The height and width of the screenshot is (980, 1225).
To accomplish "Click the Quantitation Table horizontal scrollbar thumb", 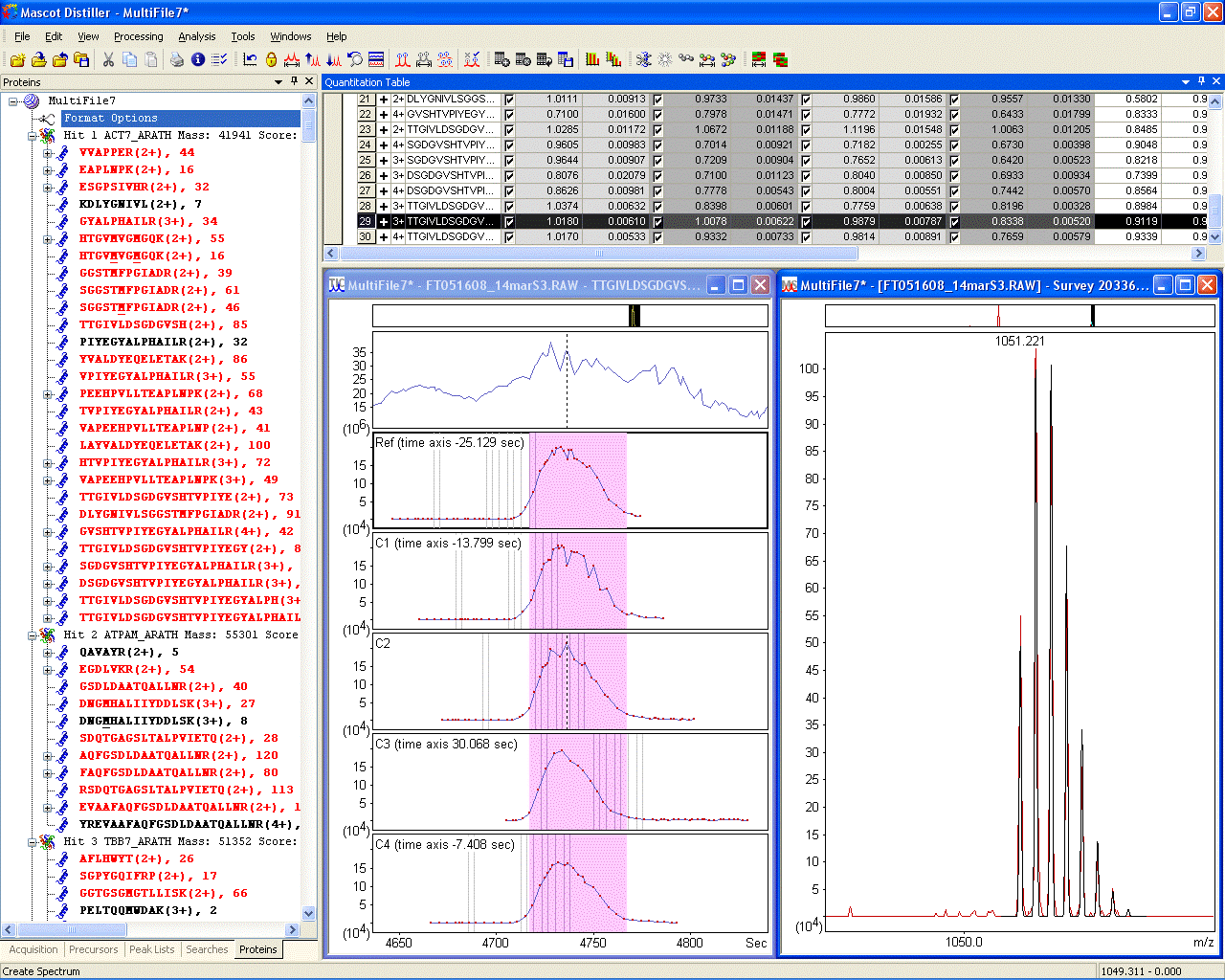I will pyautogui.click(x=598, y=254).
